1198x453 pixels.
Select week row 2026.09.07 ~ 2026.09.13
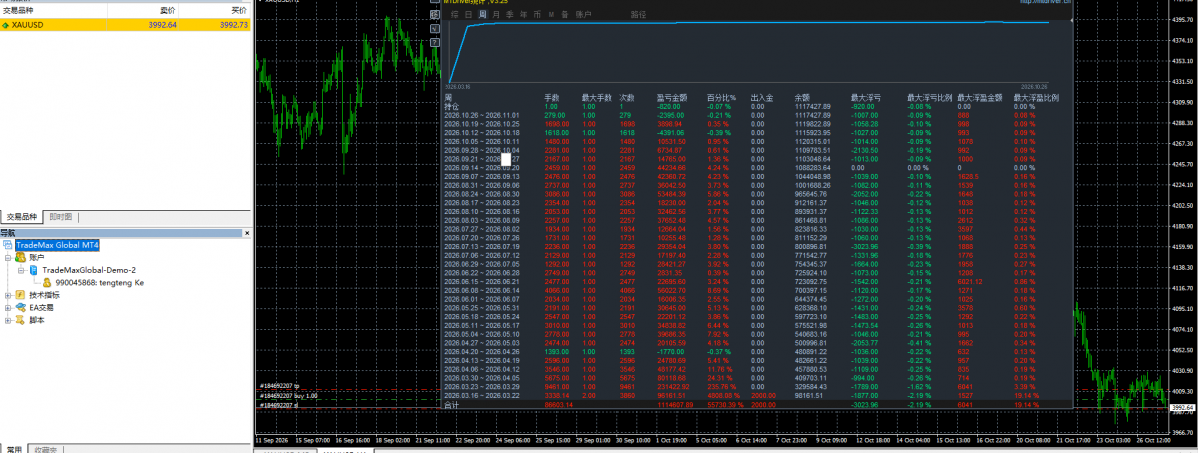tap(757, 176)
